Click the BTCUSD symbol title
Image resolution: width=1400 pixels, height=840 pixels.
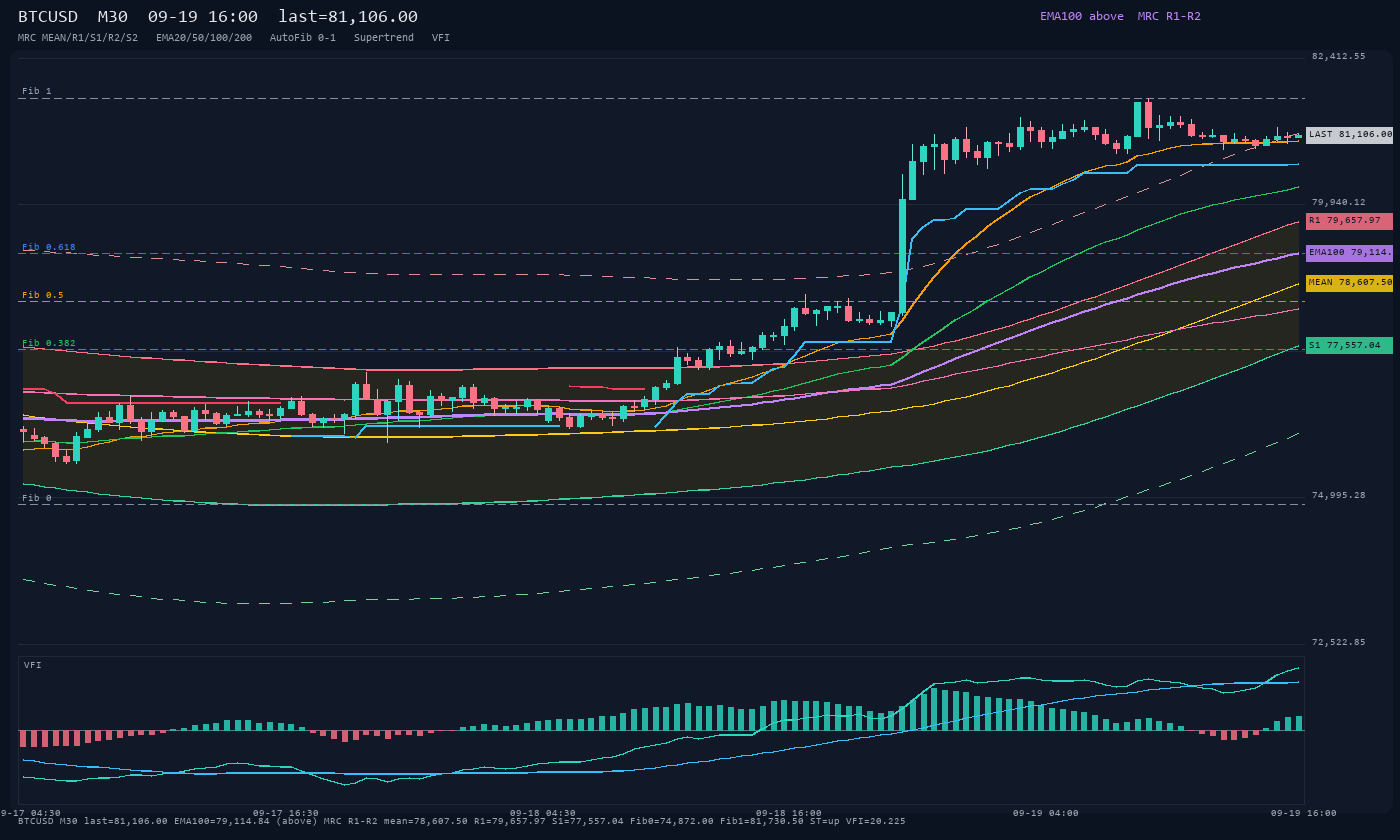(48, 17)
